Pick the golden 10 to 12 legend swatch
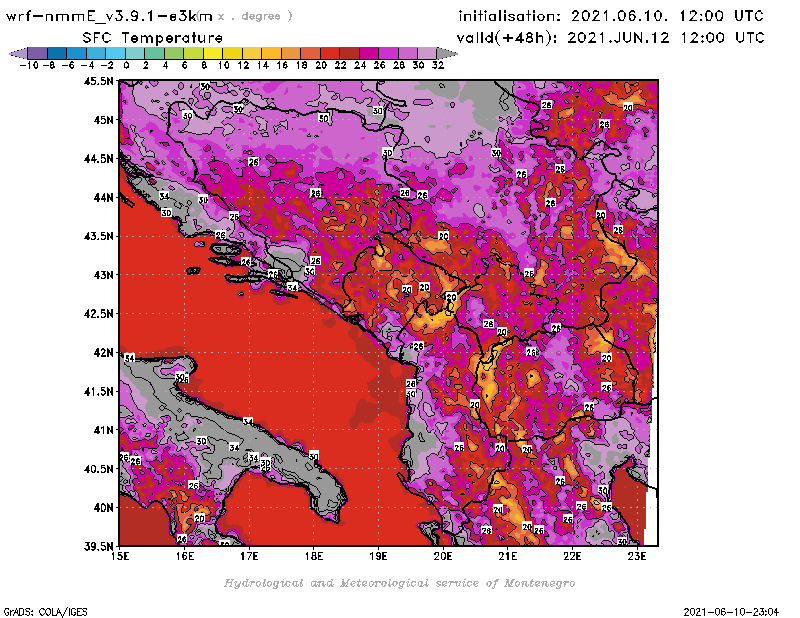Screen dimensions: 800x618 (232, 53)
